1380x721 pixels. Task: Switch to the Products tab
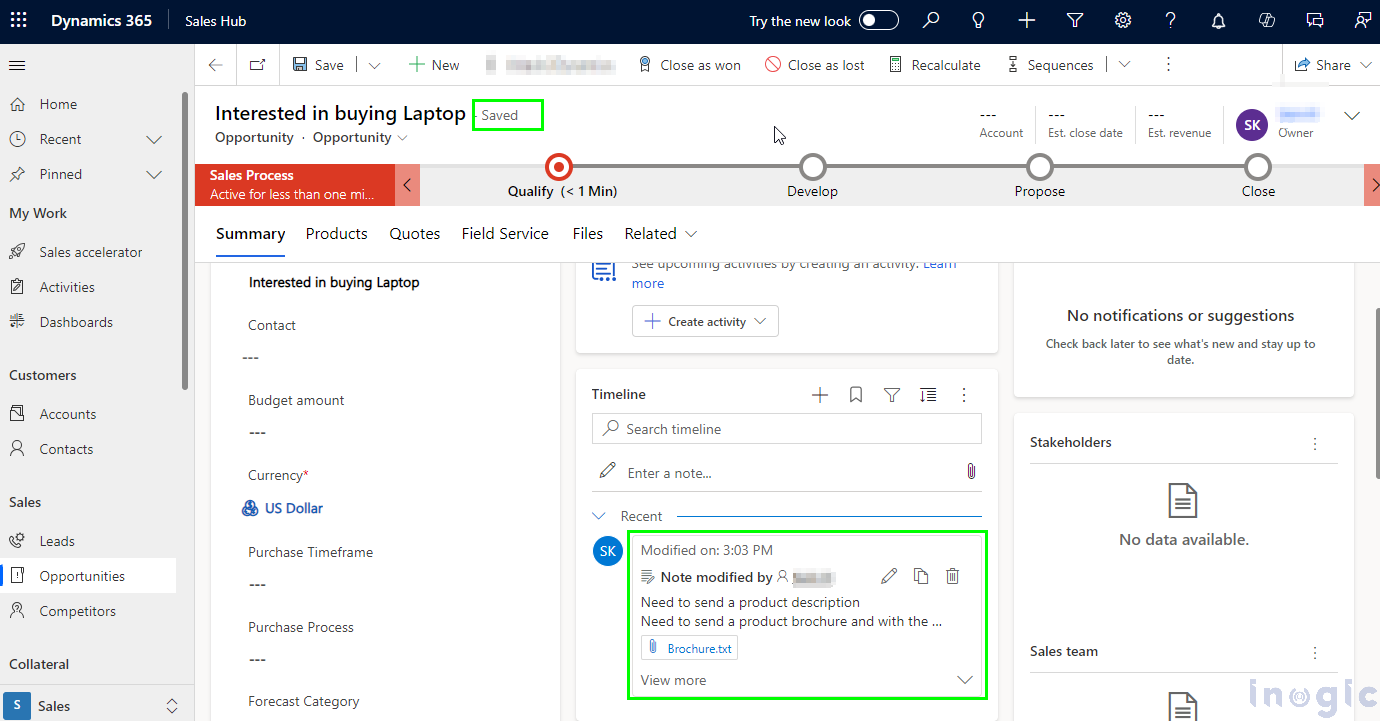pos(336,234)
